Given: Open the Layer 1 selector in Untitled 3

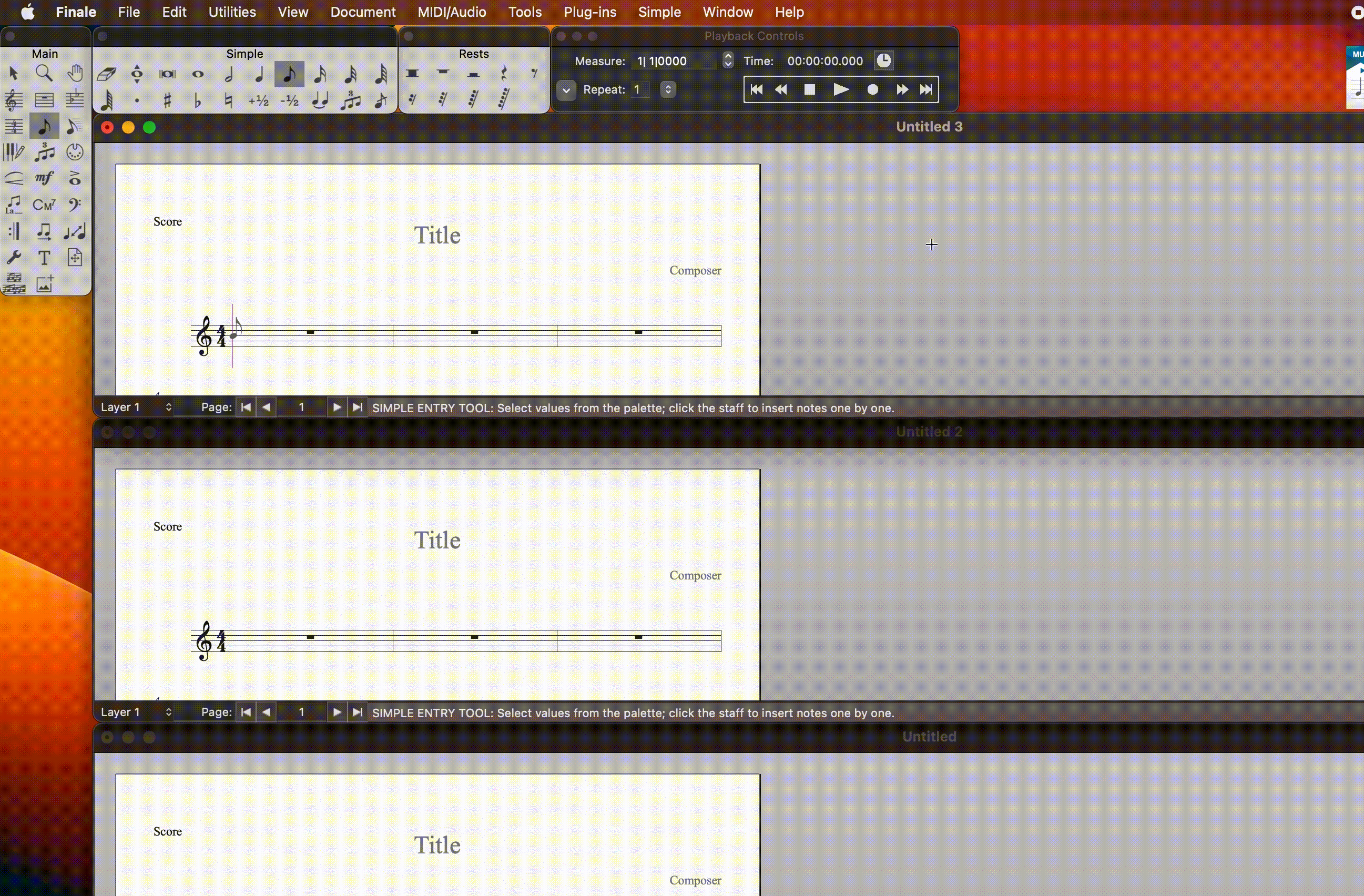Looking at the screenshot, I should click(136, 408).
